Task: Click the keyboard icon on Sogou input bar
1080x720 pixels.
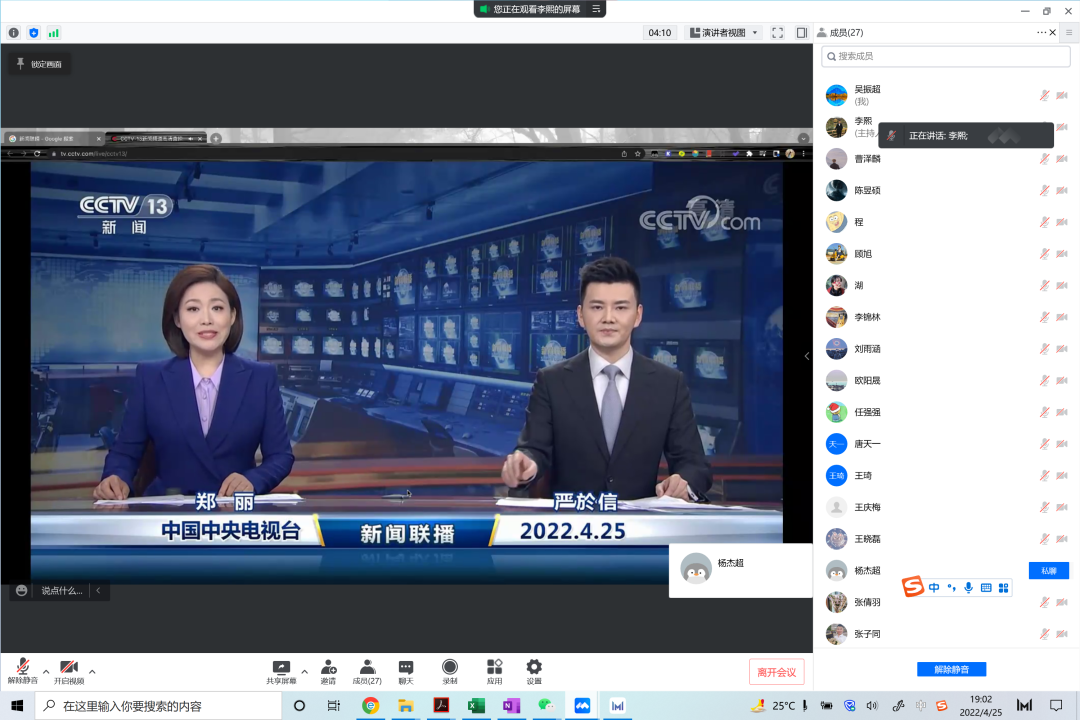Action: pos(985,587)
